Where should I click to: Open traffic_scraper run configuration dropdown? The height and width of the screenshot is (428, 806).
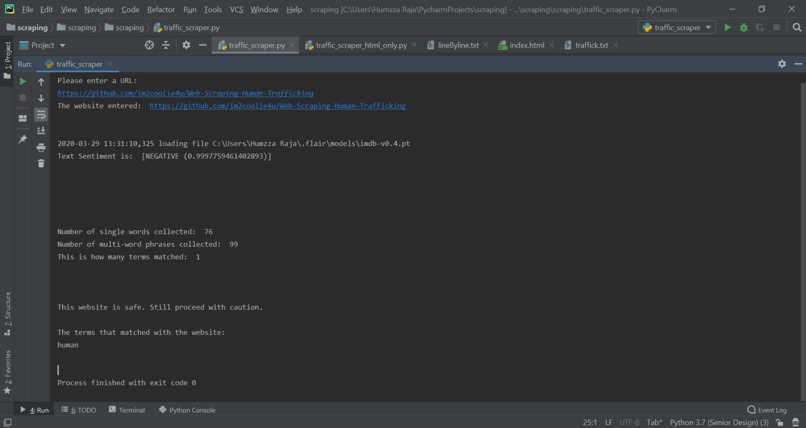coord(676,27)
